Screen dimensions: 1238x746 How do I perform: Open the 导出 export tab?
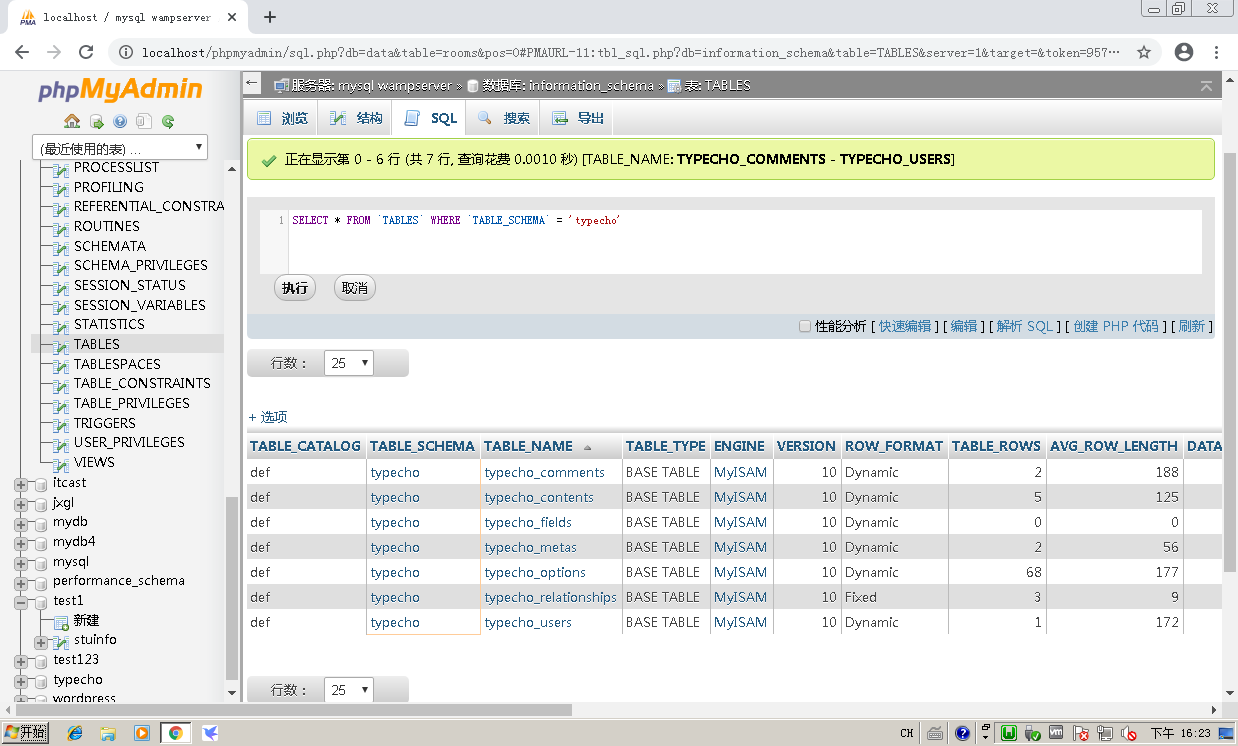[x=577, y=118]
